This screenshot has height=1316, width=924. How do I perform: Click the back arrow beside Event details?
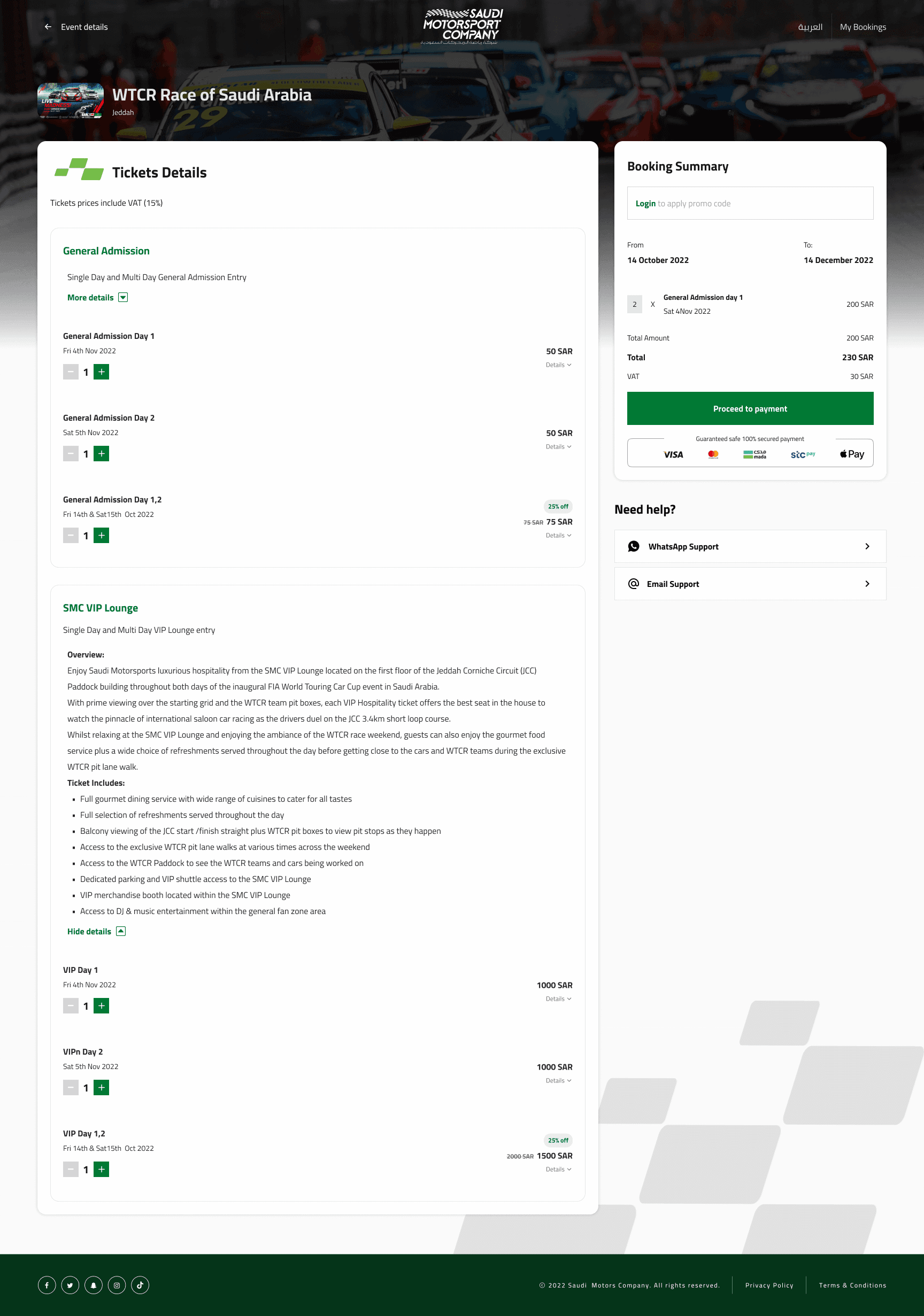[x=48, y=27]
